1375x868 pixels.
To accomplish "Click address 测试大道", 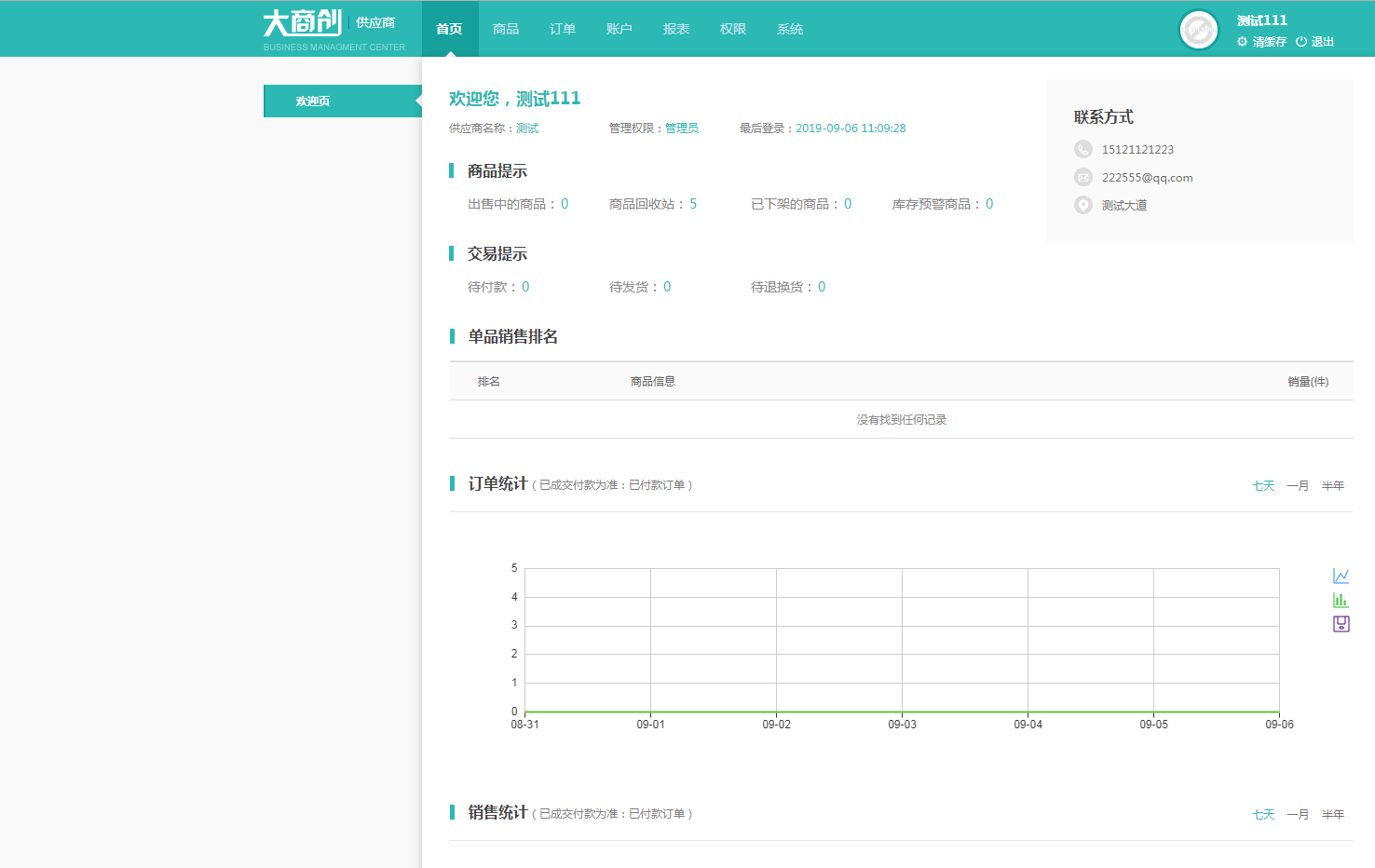I will point(1124,206).
